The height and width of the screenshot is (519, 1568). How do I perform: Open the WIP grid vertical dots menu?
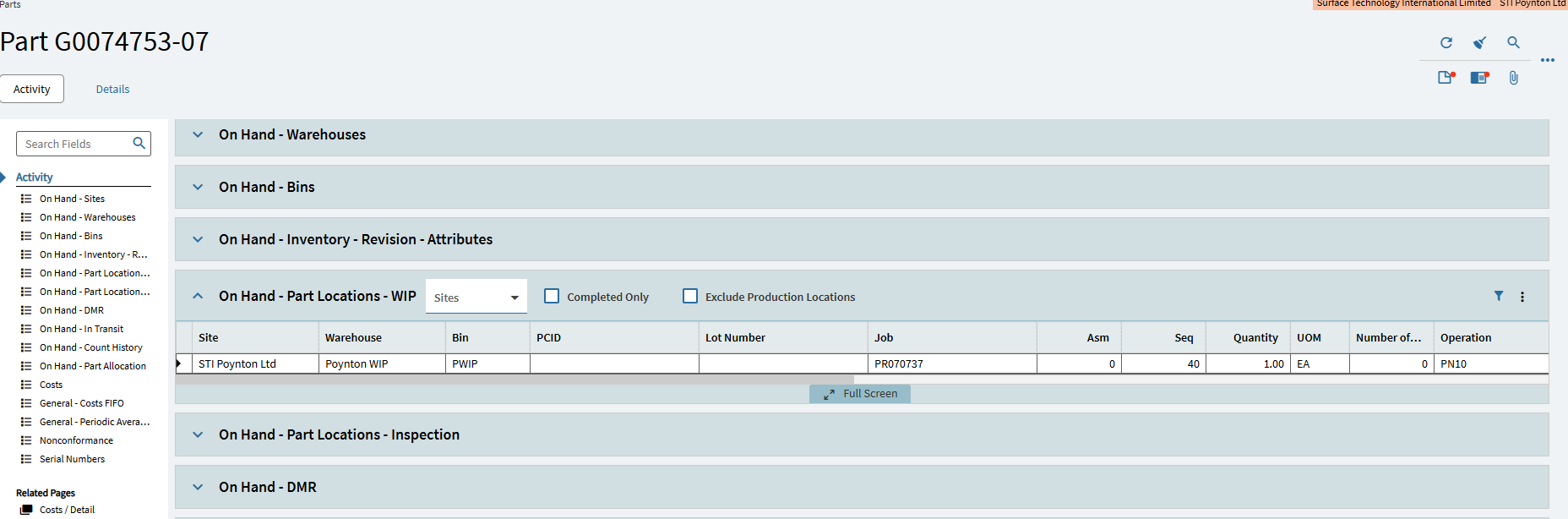coord(1522,297)
